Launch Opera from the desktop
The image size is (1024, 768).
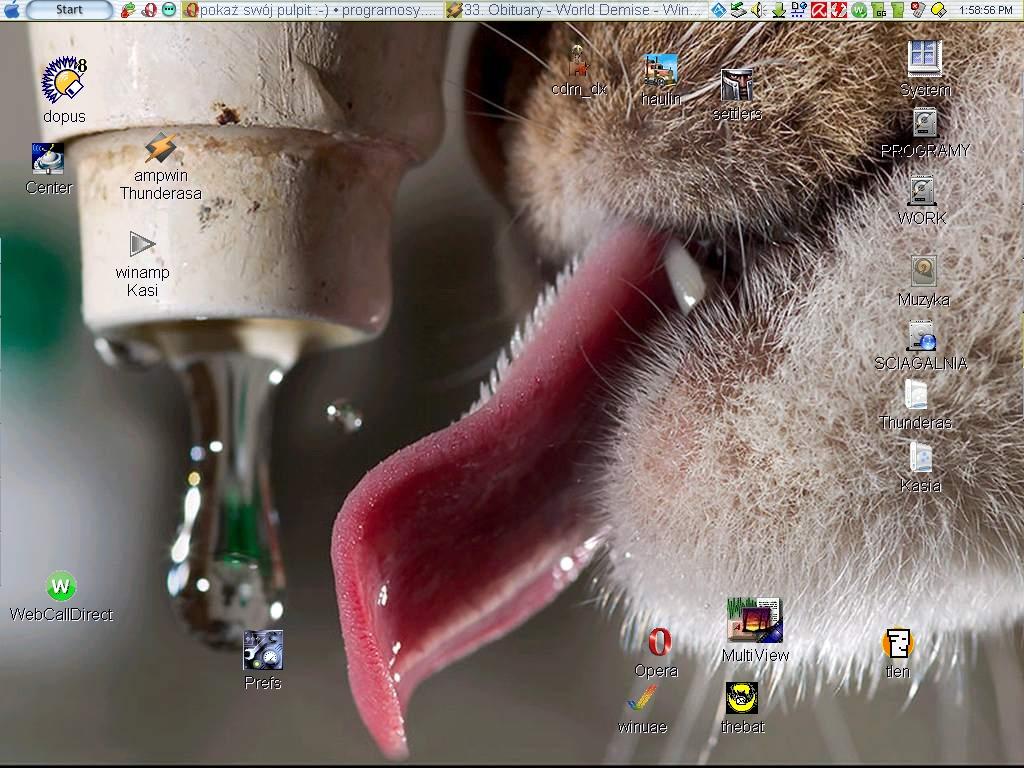[x=657, y=652]
